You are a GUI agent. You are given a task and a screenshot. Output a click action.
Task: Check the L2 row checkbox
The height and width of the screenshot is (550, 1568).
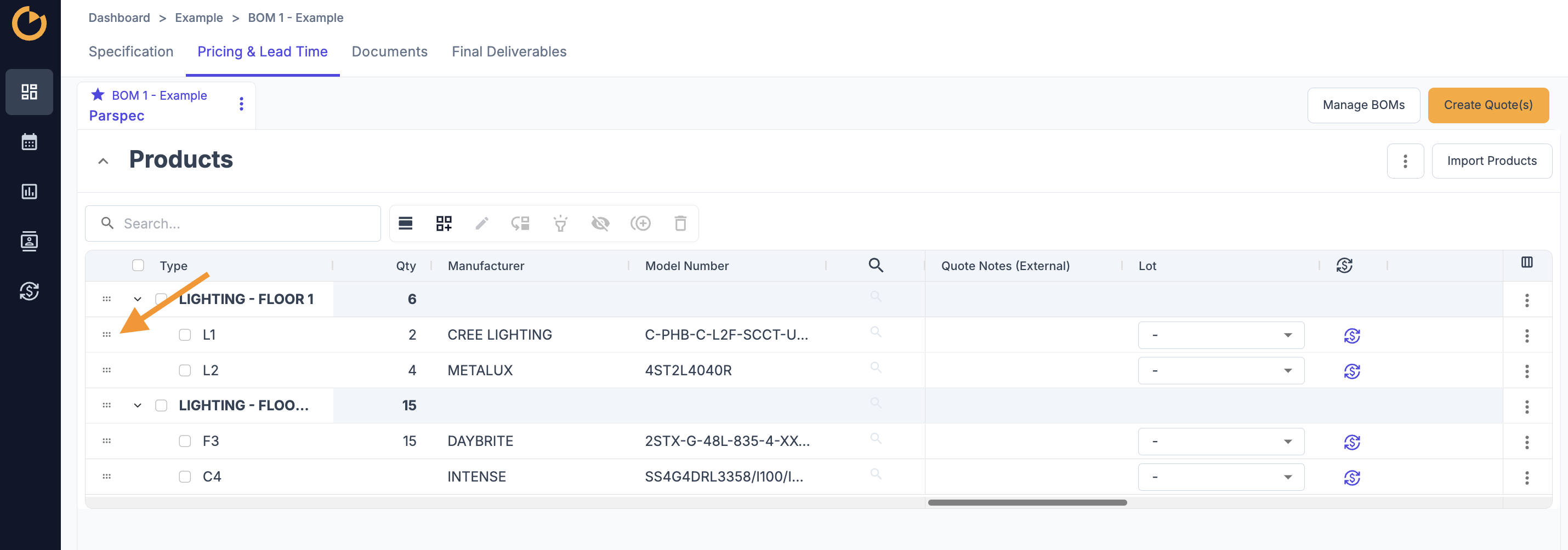[x=185, y=370]
